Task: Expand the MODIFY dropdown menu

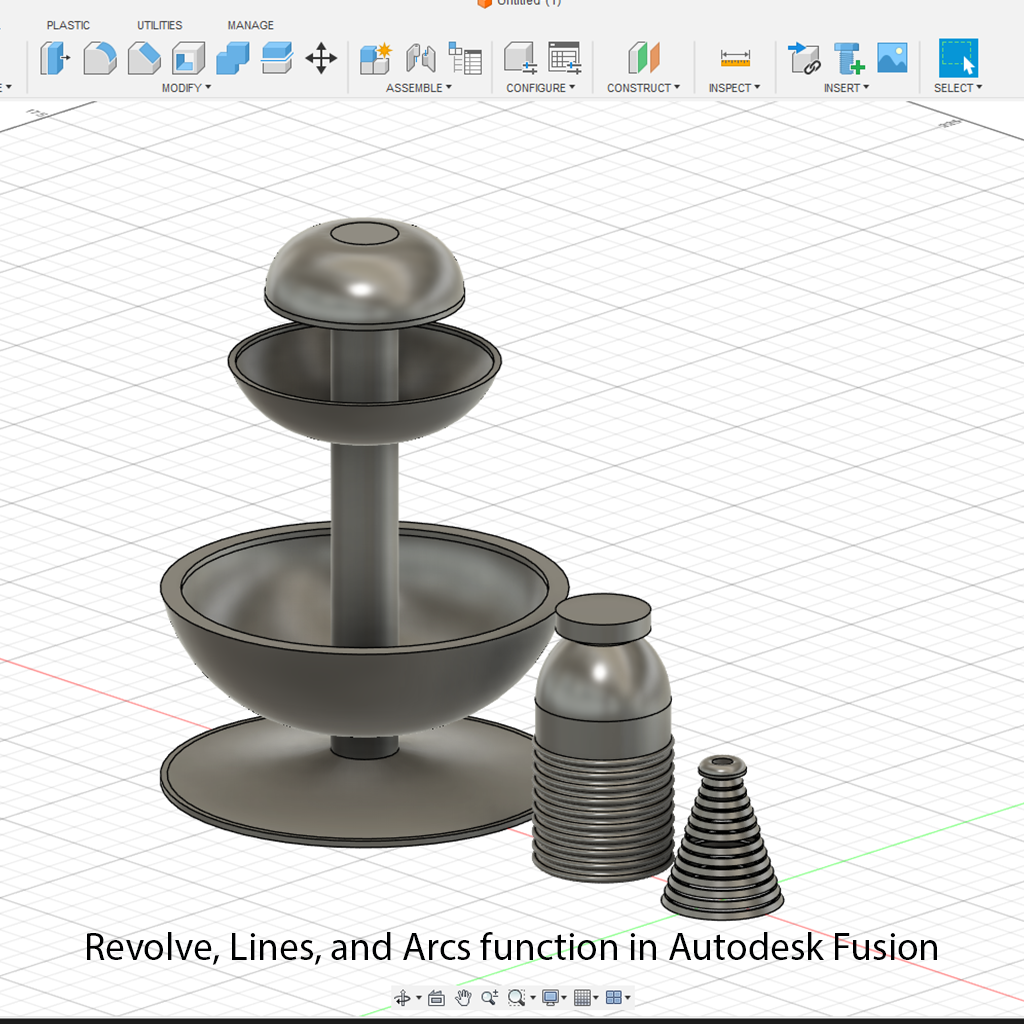Action: click(186, 88)
